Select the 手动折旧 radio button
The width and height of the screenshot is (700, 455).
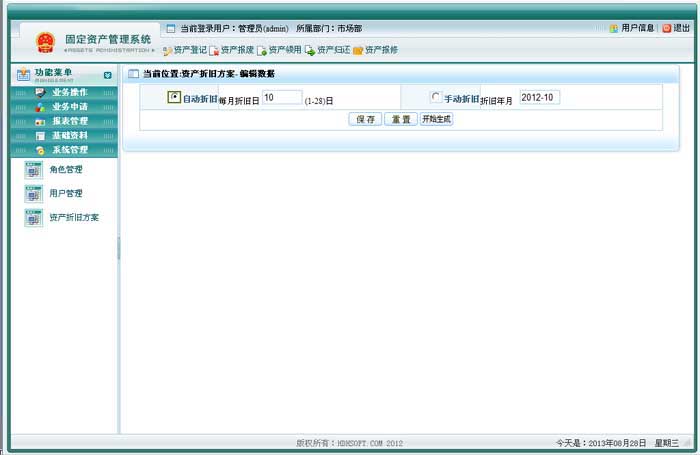(x=435, y=97)
